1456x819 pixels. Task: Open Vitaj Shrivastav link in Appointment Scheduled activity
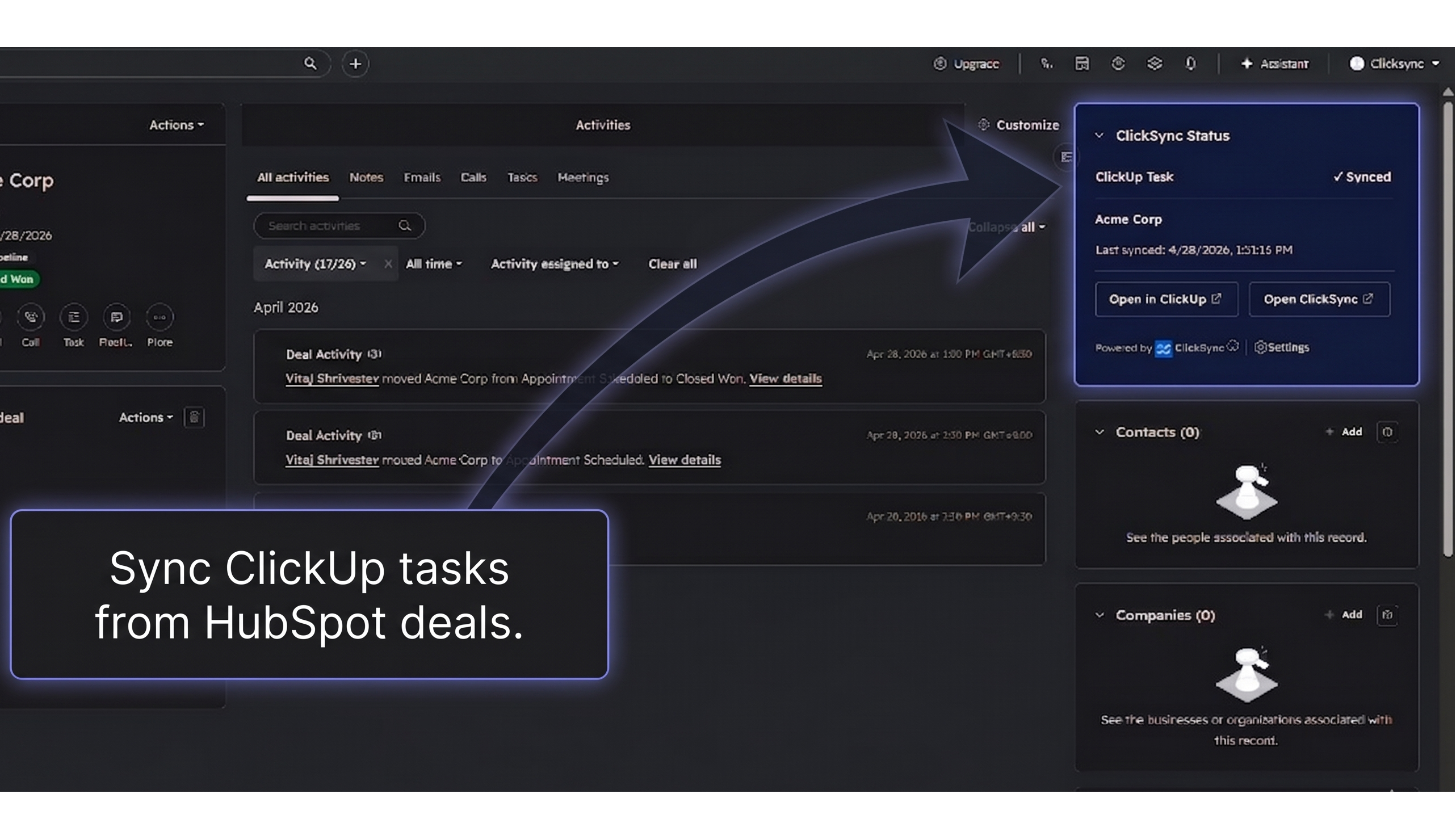click(332, 460)
